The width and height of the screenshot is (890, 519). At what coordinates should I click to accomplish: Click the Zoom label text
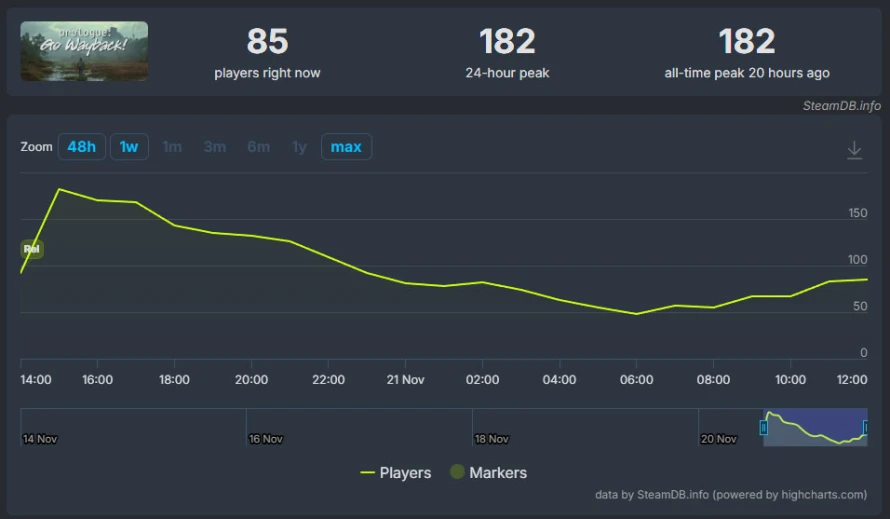(36, 147)
